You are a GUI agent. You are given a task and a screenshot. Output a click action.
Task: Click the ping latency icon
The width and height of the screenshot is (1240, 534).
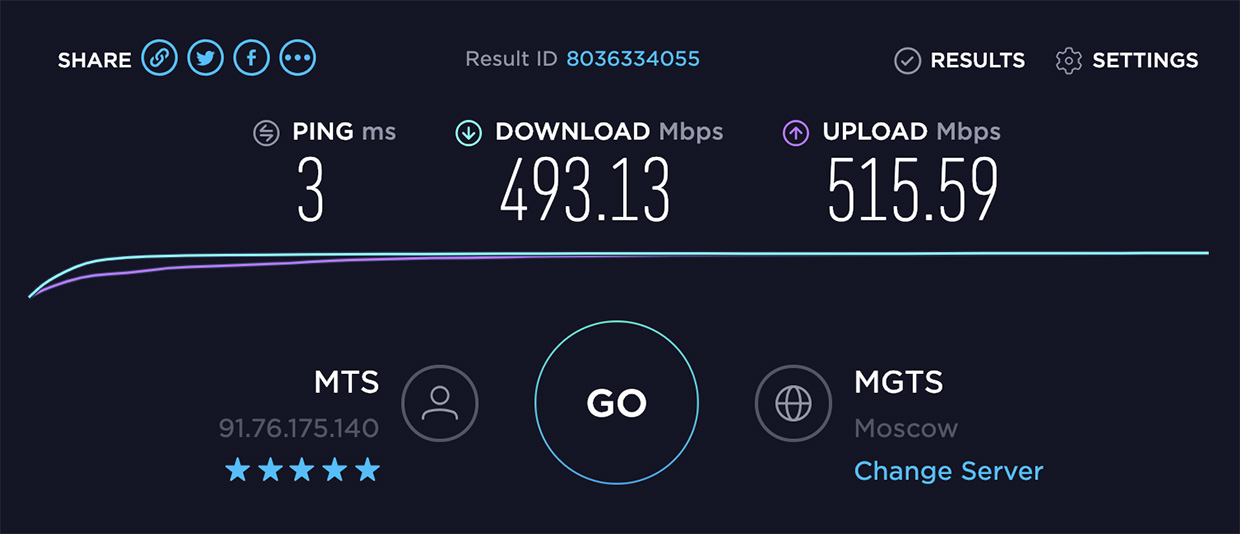pos(266,132)
